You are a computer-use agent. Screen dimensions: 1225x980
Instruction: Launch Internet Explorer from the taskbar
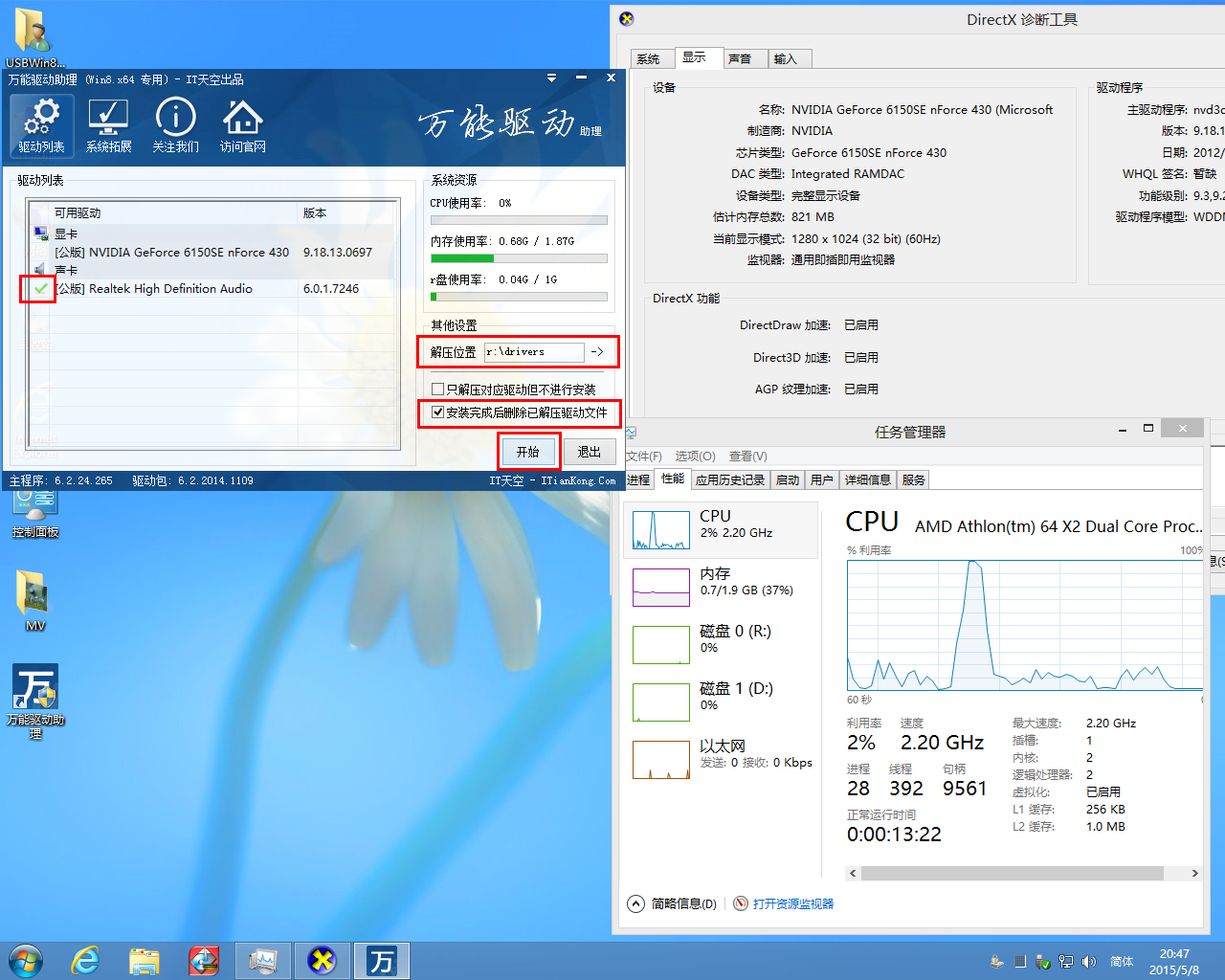coord(85,961)
